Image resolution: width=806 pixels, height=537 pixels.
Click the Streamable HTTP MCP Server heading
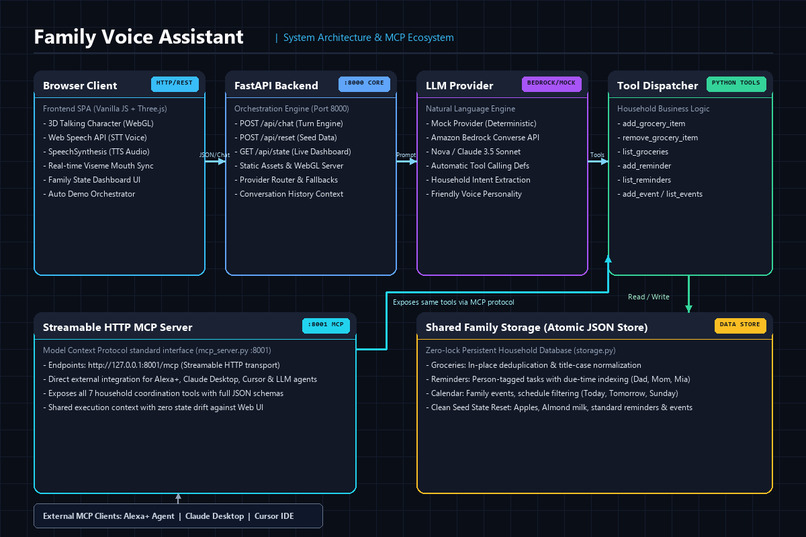pos(118,327)
